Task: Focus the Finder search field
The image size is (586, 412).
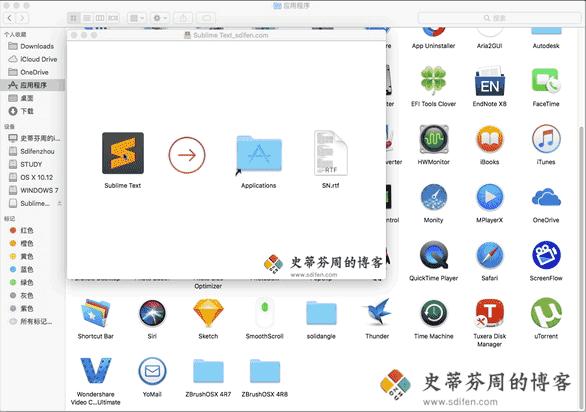Action: 499,18
